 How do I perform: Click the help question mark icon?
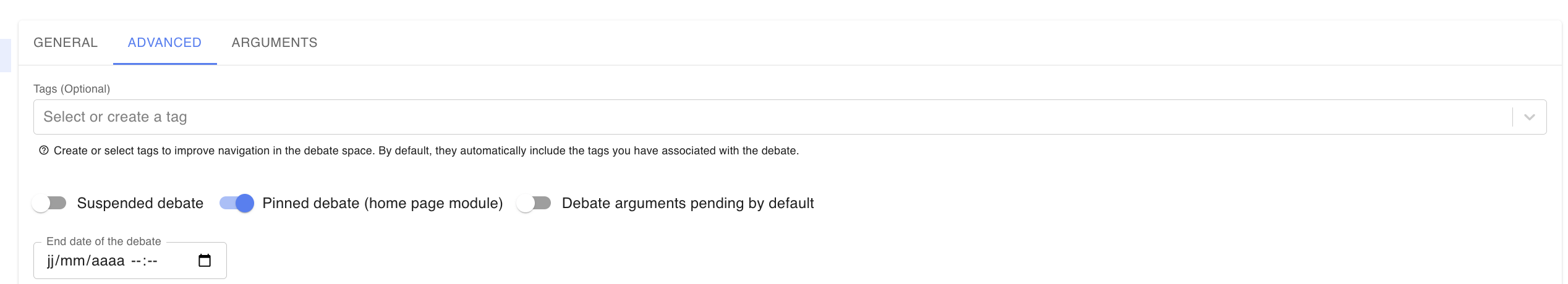[44, 151]
